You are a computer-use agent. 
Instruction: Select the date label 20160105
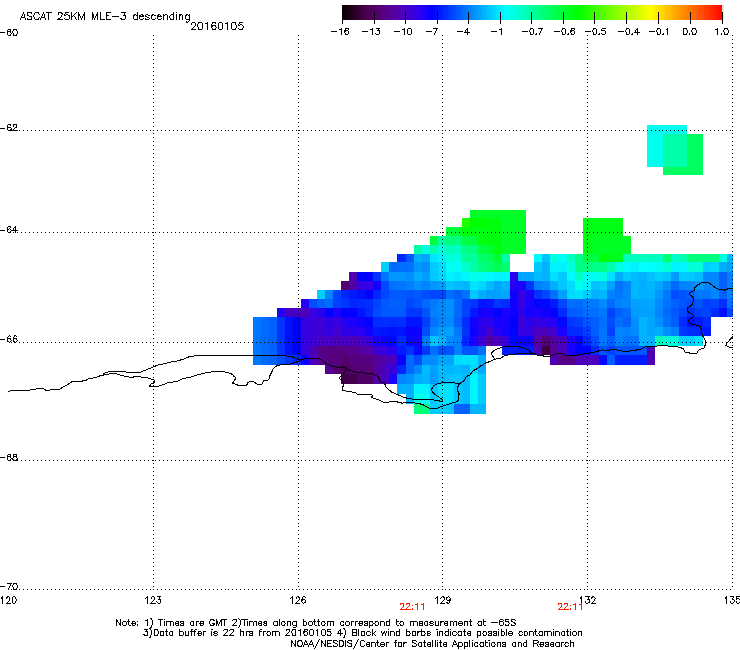(217, 26)
